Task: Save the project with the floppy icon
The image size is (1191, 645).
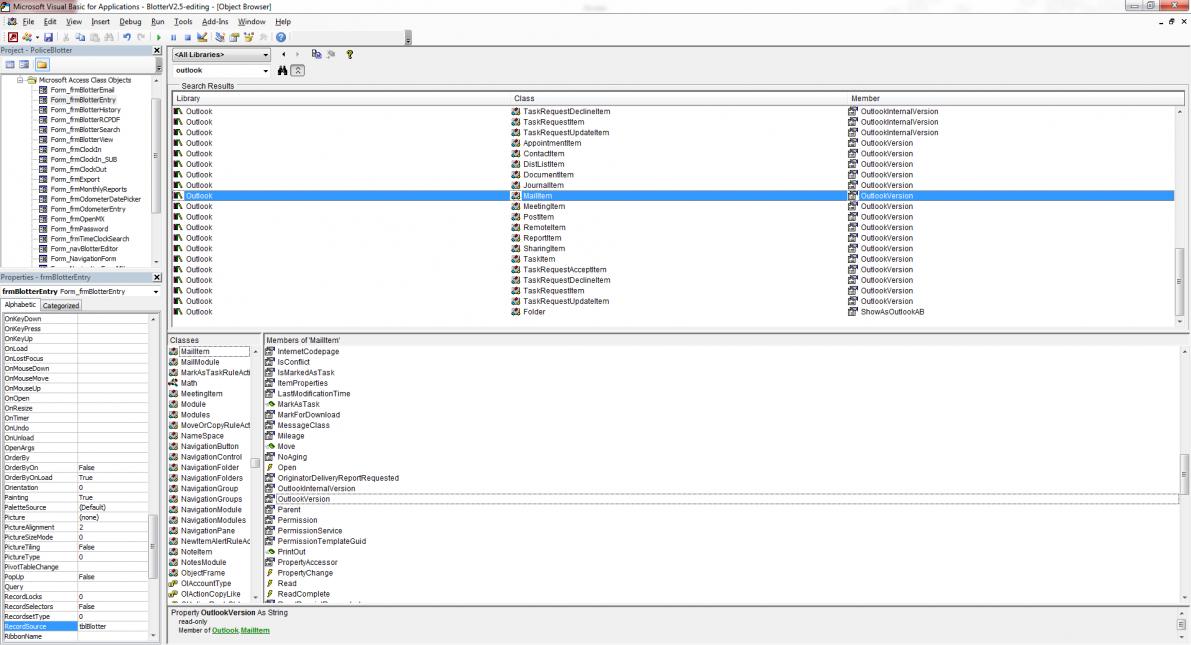Action: (49, 37)
